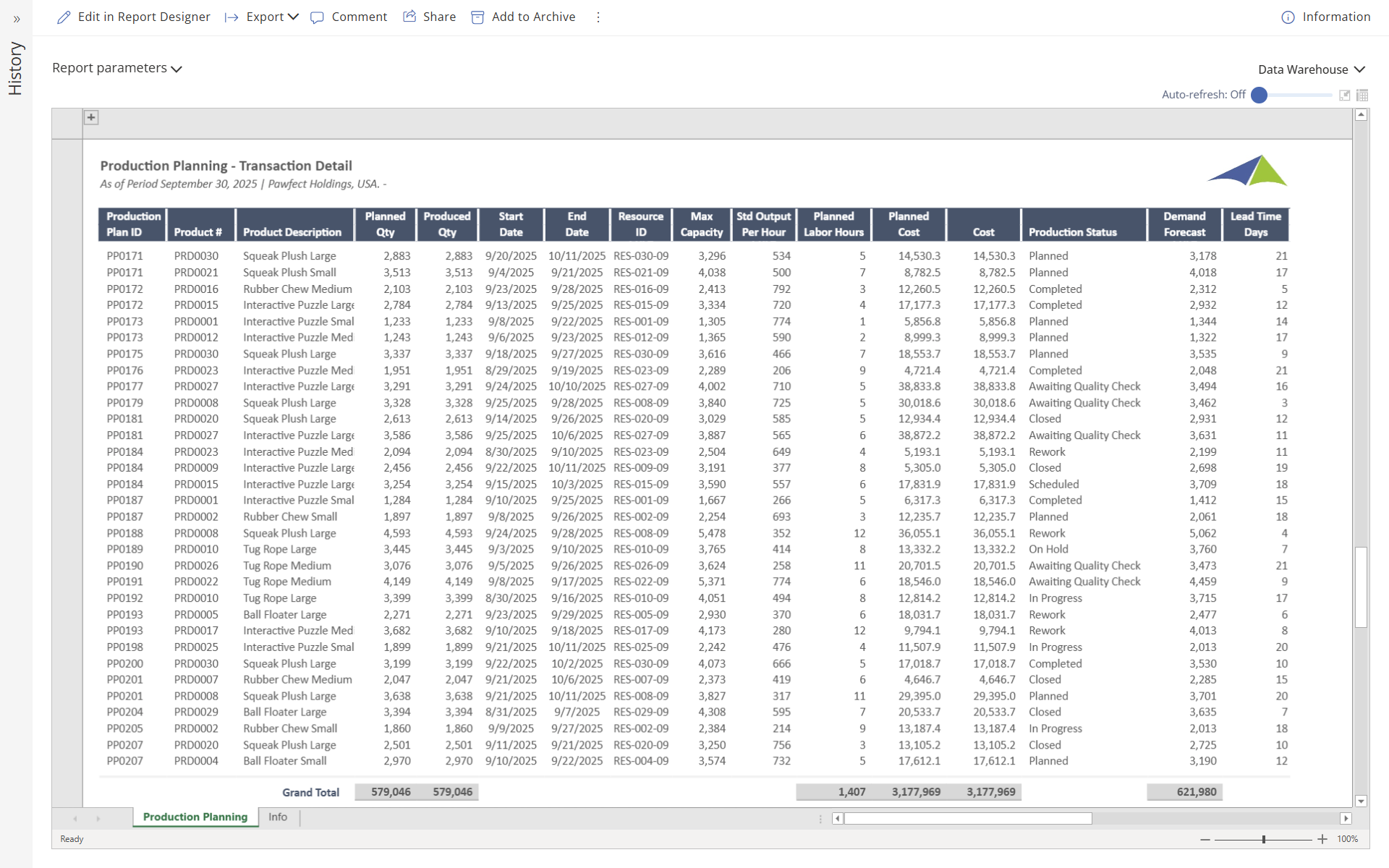Open the three-dot more options menu
The width and height of the screenshot is (1389, 868).
coord(598,17)
